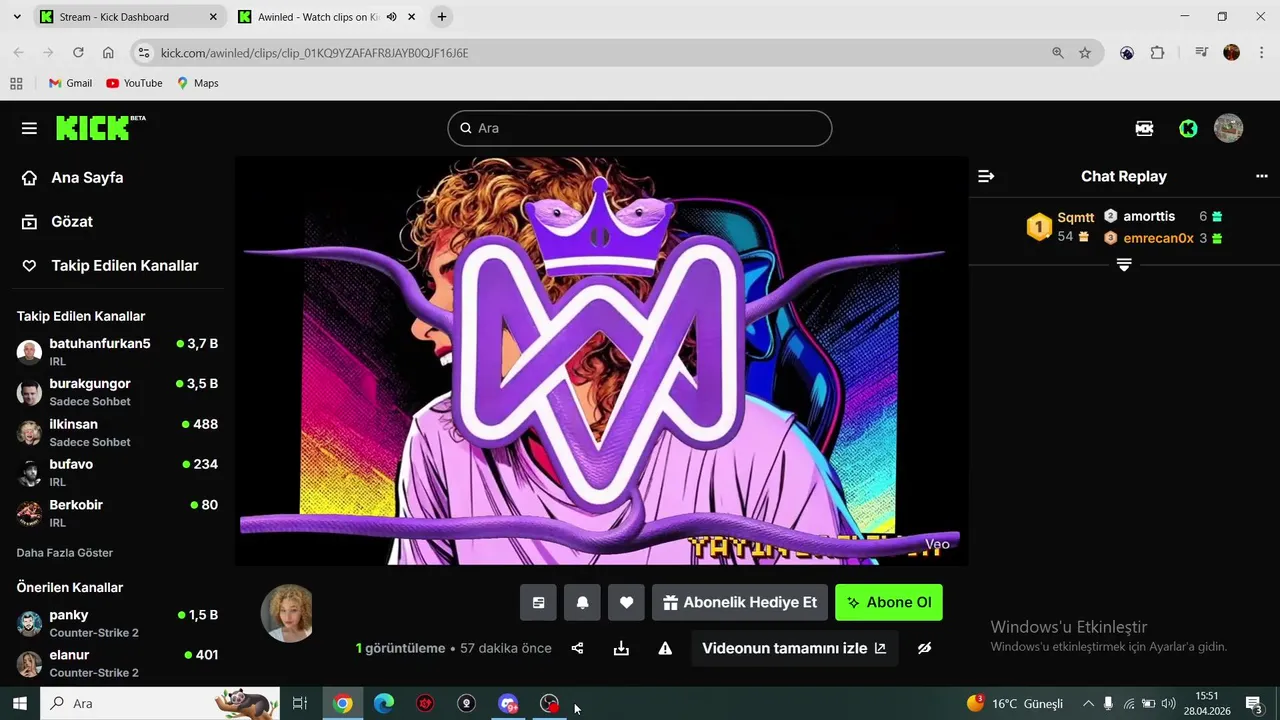Collapse the chat panel arrow icon
The image size is (1280, 720).
[986, 176]
